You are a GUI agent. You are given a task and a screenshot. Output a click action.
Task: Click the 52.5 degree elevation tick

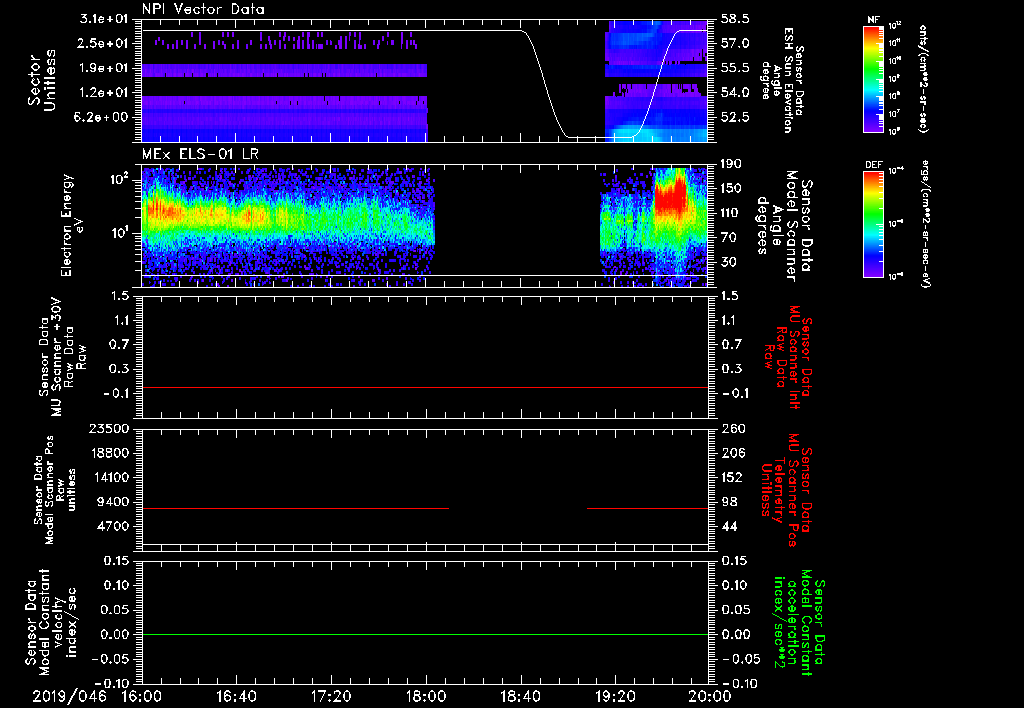(x=735, y=118)
